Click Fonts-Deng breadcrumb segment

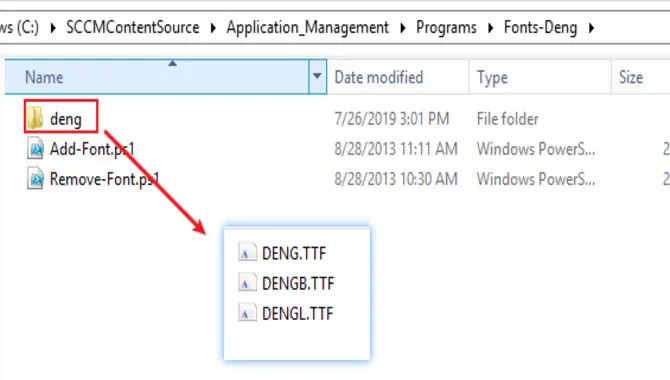pos(541,28)
